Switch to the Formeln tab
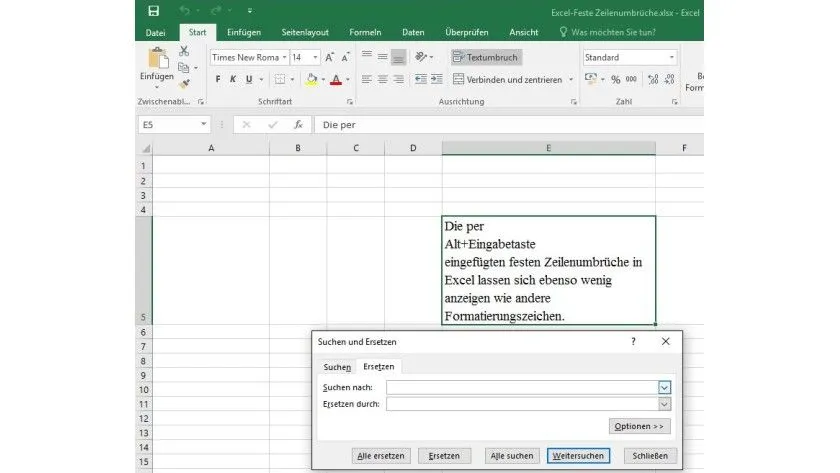 coord(365,33)
